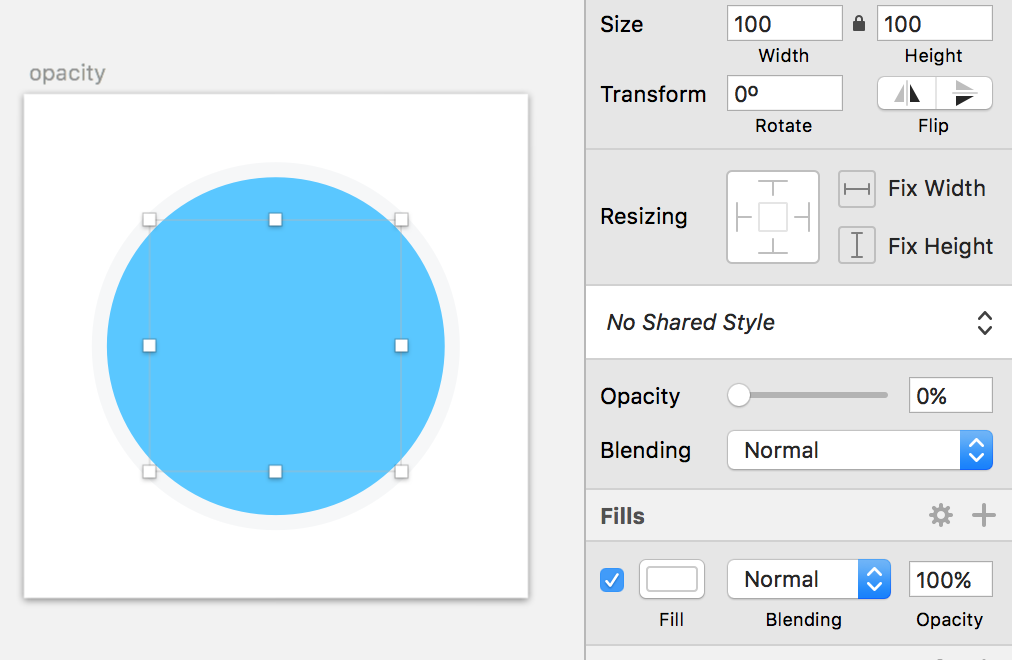1012x660 pixels.
Task: Open the fill Blending mode dropdown
Action: click(808, 579)
